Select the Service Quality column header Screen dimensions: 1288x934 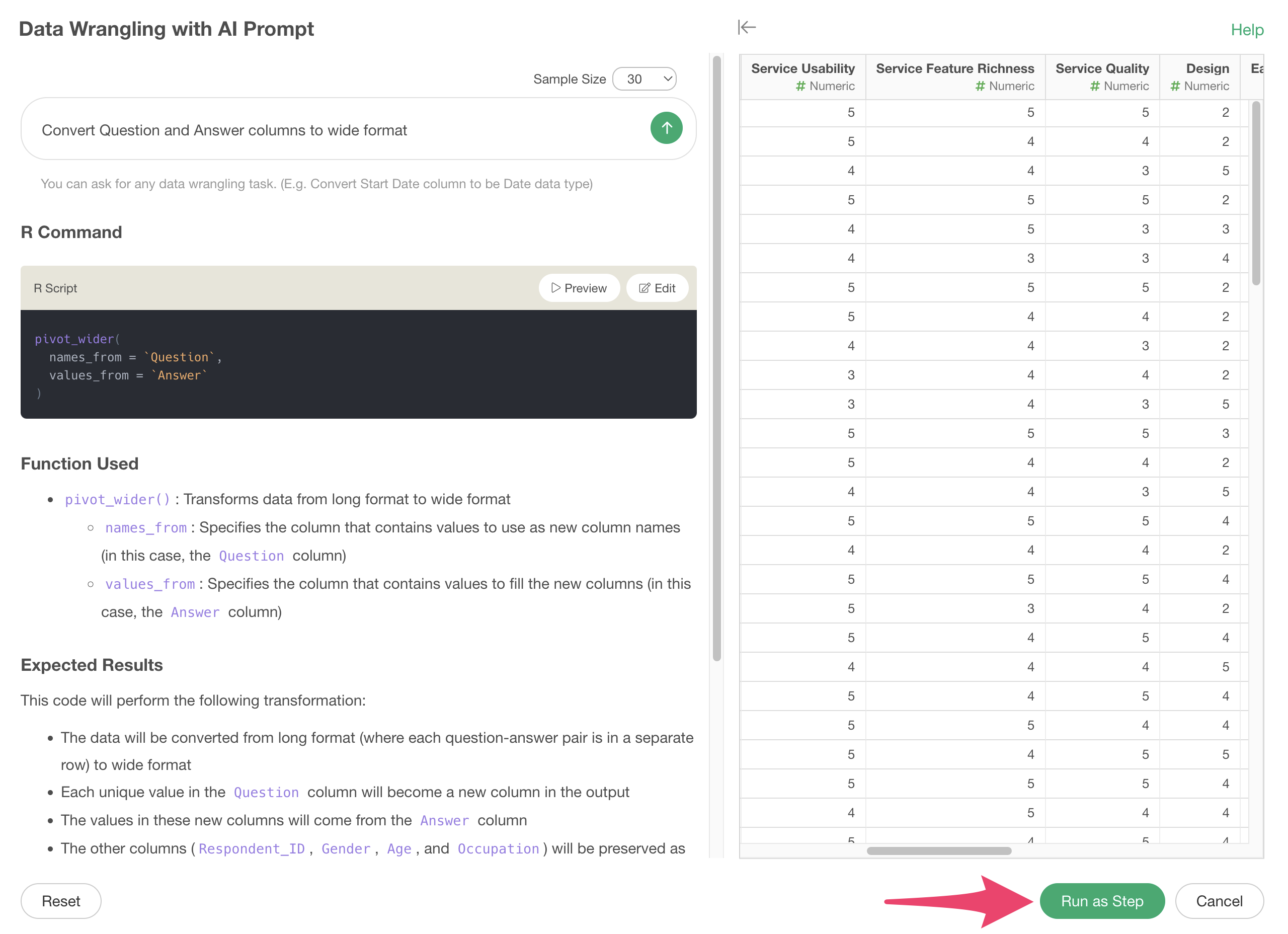coord(1102,76)
